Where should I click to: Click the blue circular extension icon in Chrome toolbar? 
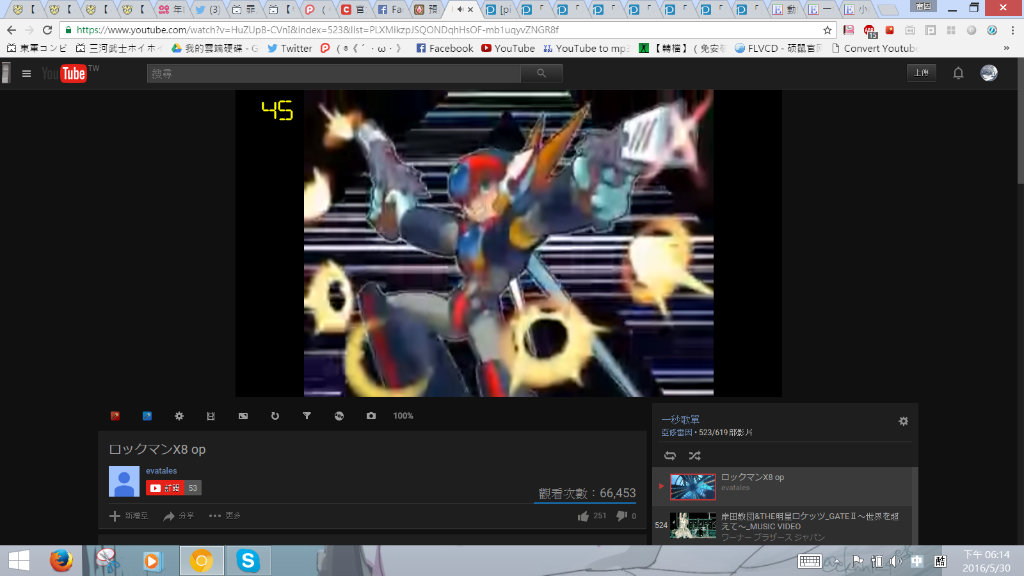(x=992, y=30)
